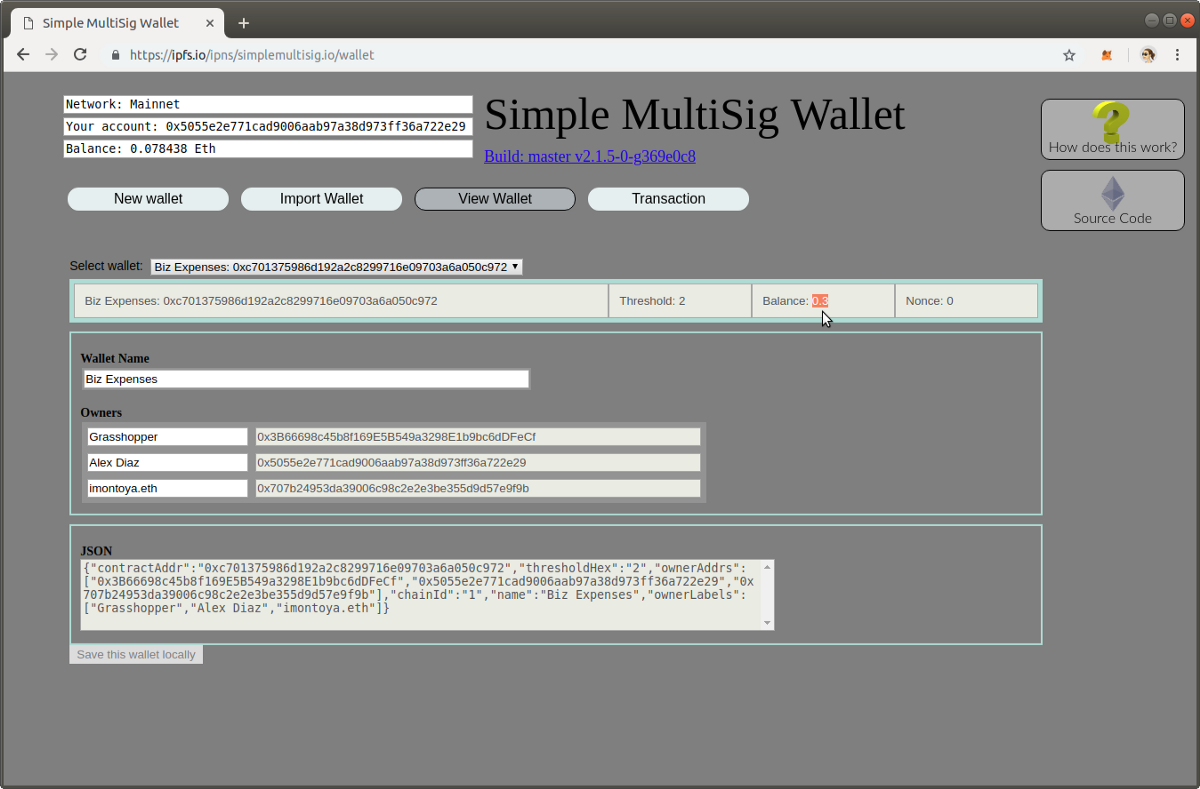This screenshot has width=1200, height=789.
Task: Reload the page with the refresh icon
Action: (x=80, y=54)
